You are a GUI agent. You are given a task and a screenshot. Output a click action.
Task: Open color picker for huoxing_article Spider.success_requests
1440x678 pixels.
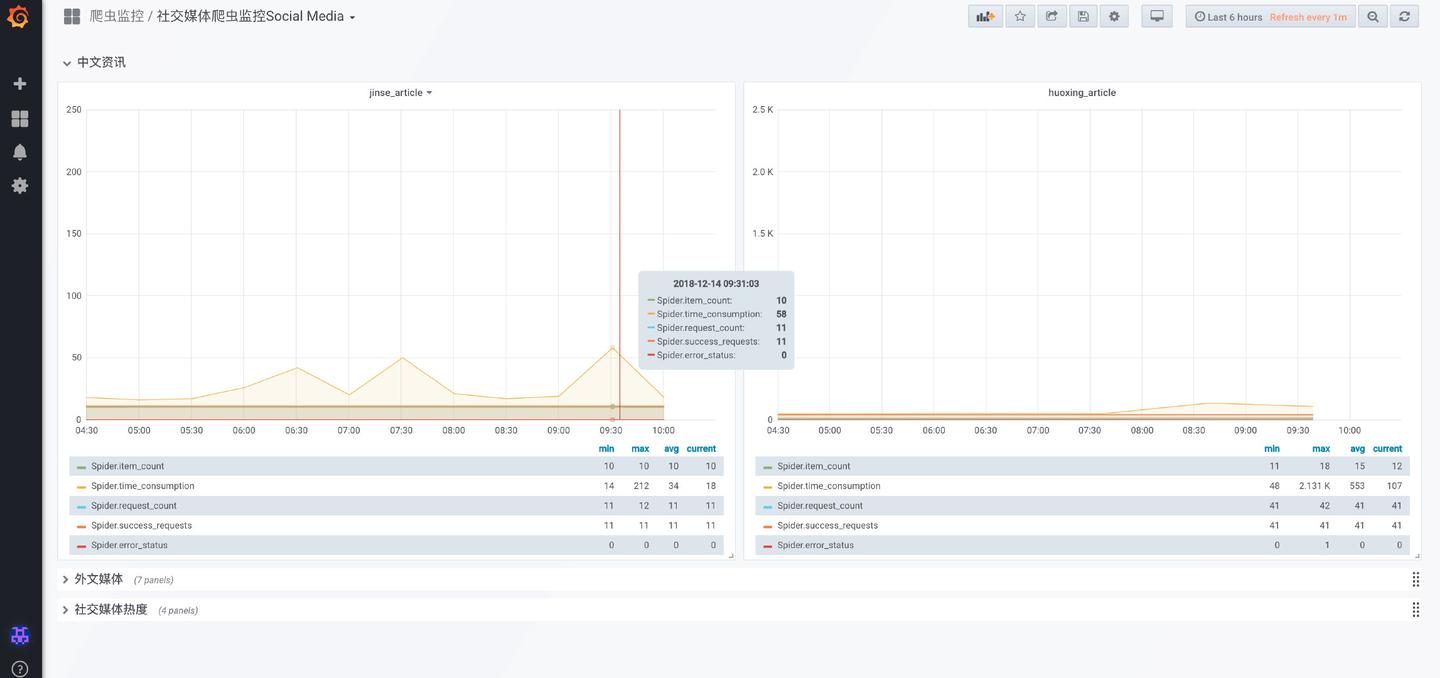point(767,526)
